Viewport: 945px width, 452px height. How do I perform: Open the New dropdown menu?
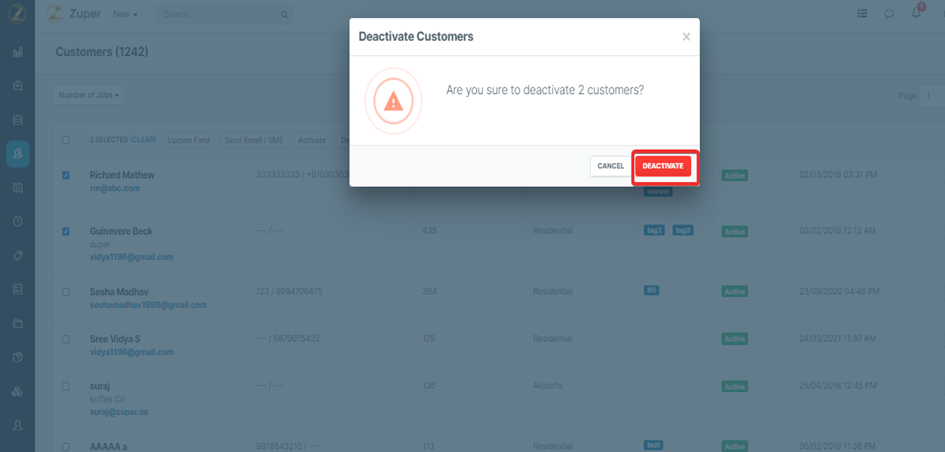pos(125,14)
